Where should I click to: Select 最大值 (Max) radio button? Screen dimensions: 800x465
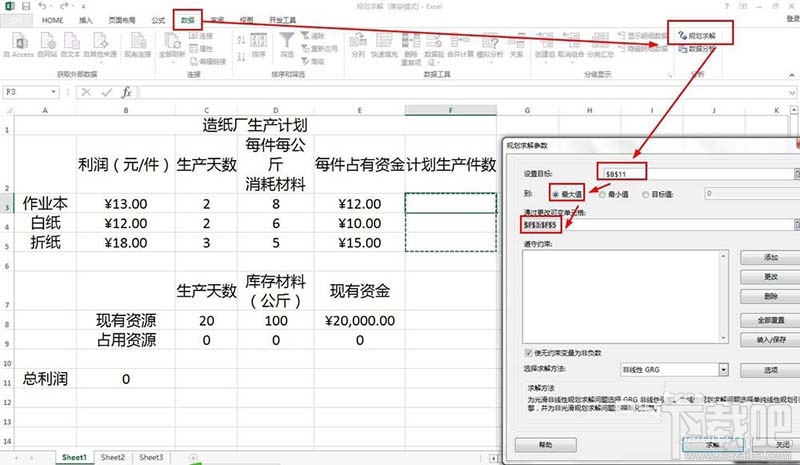tap(555, 194)
